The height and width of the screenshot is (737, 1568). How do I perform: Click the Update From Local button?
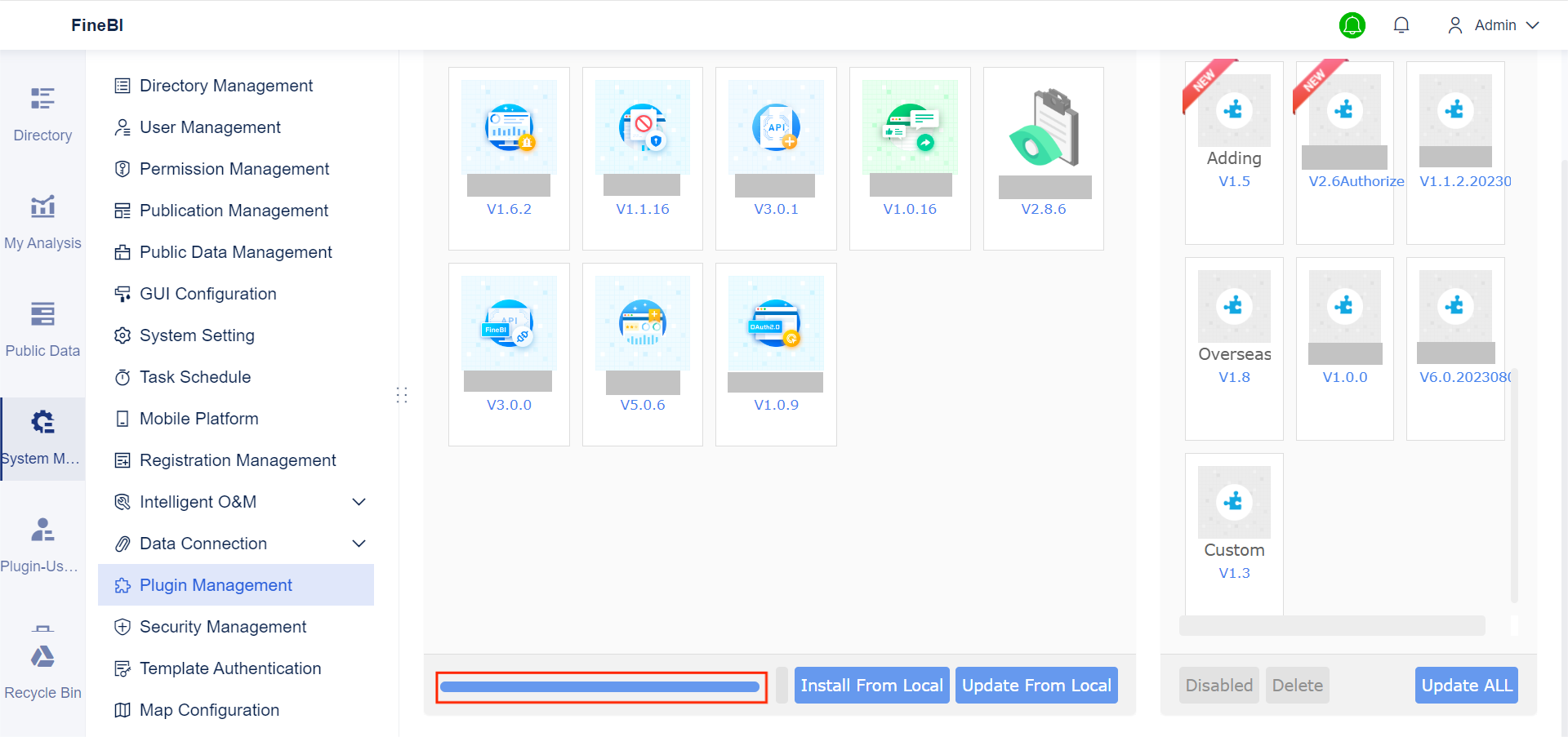(1036, 685)
